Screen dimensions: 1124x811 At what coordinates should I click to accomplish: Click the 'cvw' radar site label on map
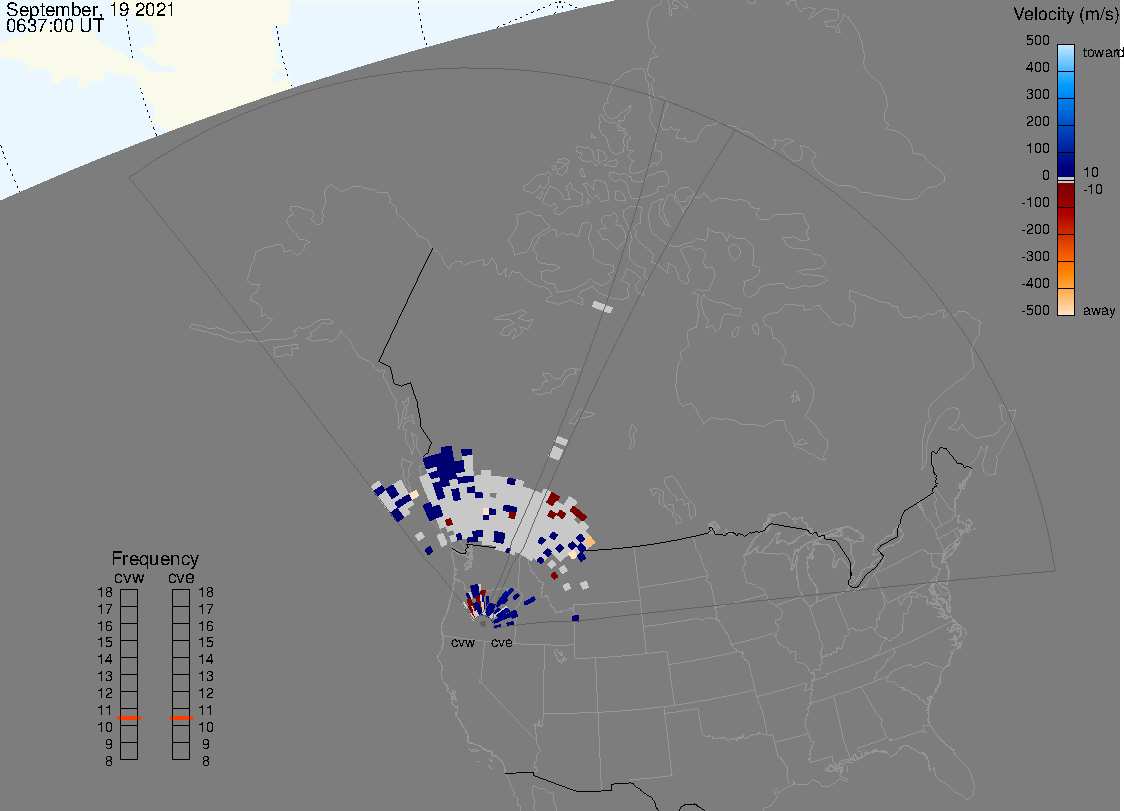click(x=463, y=642)
